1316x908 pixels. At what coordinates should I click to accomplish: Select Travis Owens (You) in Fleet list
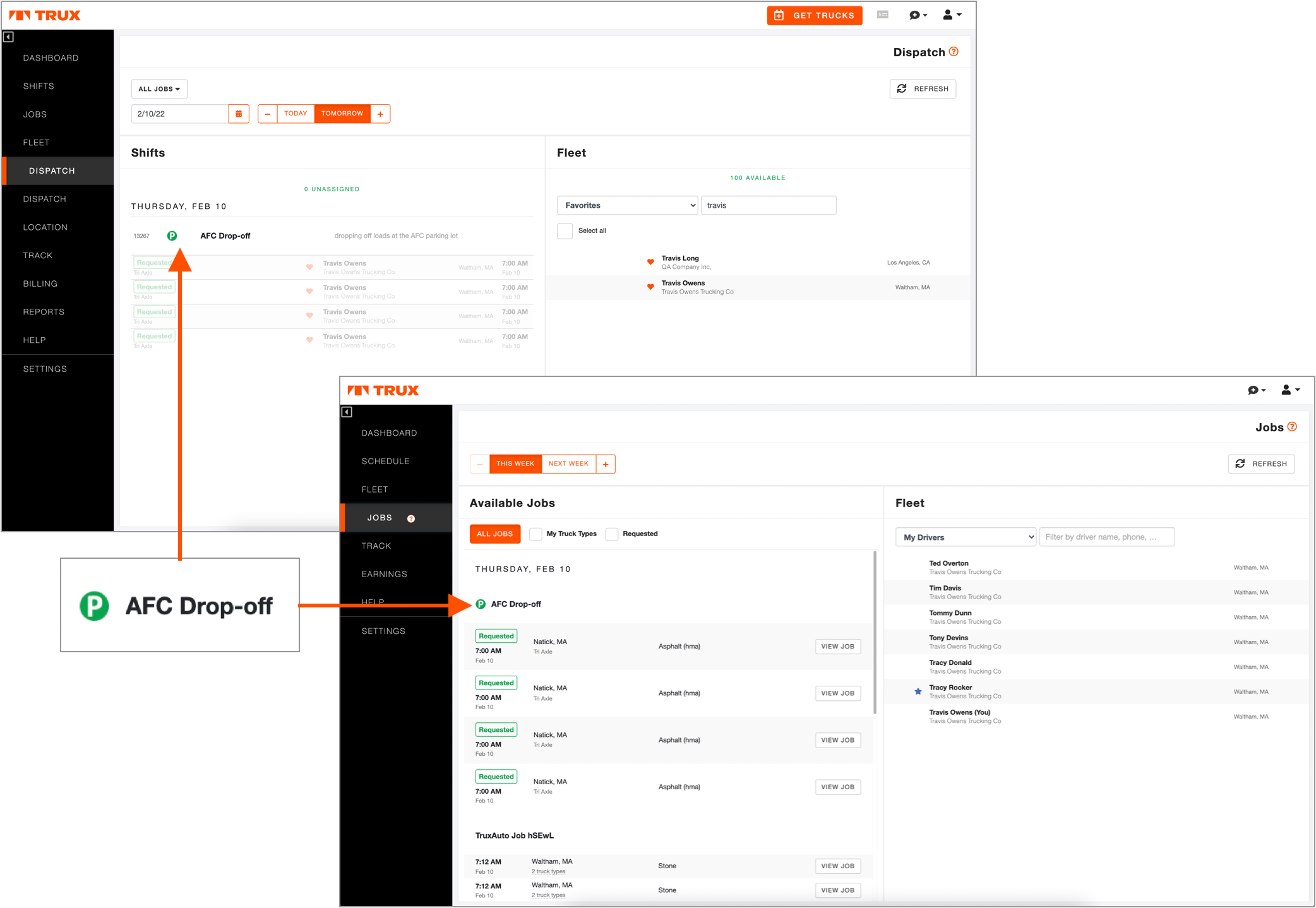(1096, 717)
